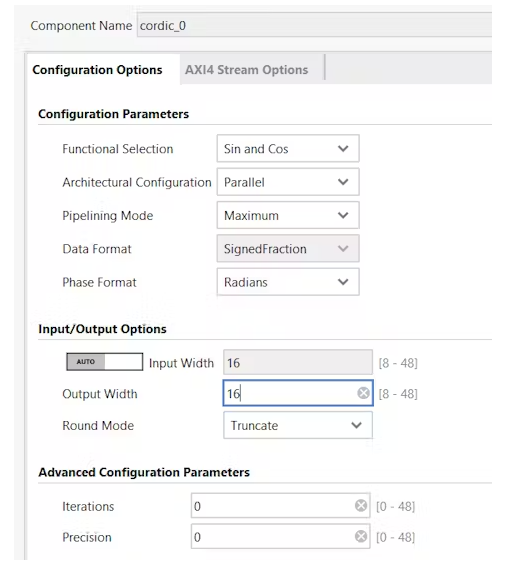Viewport: 515px width, 569px height.
Task: Click the Phase Format chevron arrow
Action: click(x=343, y=282)
